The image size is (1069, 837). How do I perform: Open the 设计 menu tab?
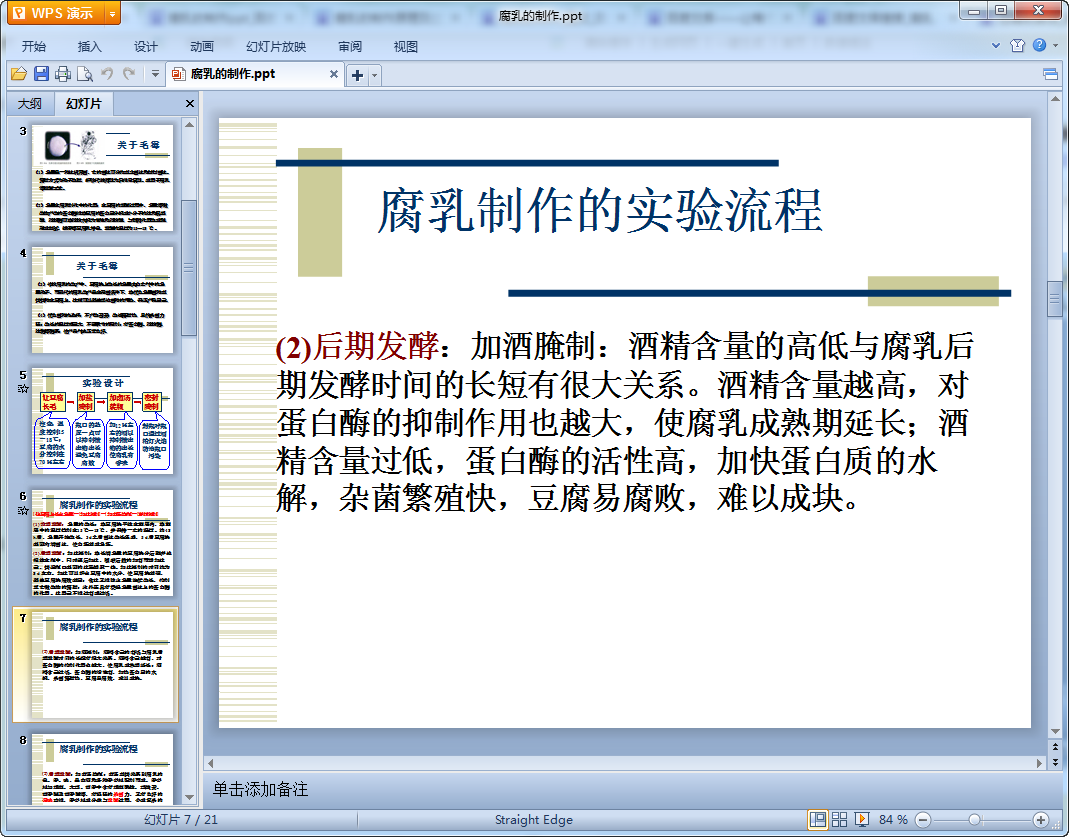pyautogui.click(x=145, y=46)
